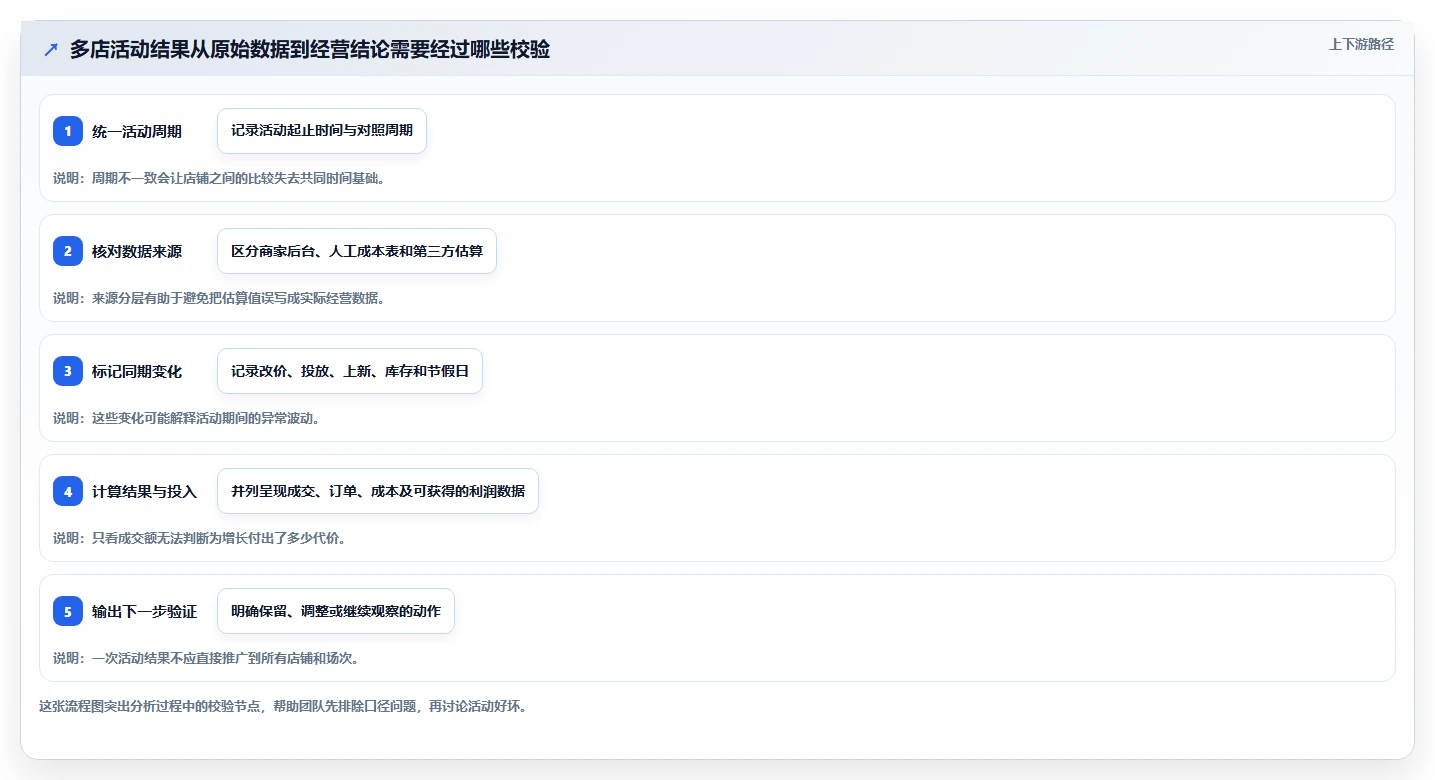The width and height of the screenshot is (1435, 780).
Task: Click the 并列呈现成交、订单、成本及可获得的利润数据 chip
Action: pos(378,491)
